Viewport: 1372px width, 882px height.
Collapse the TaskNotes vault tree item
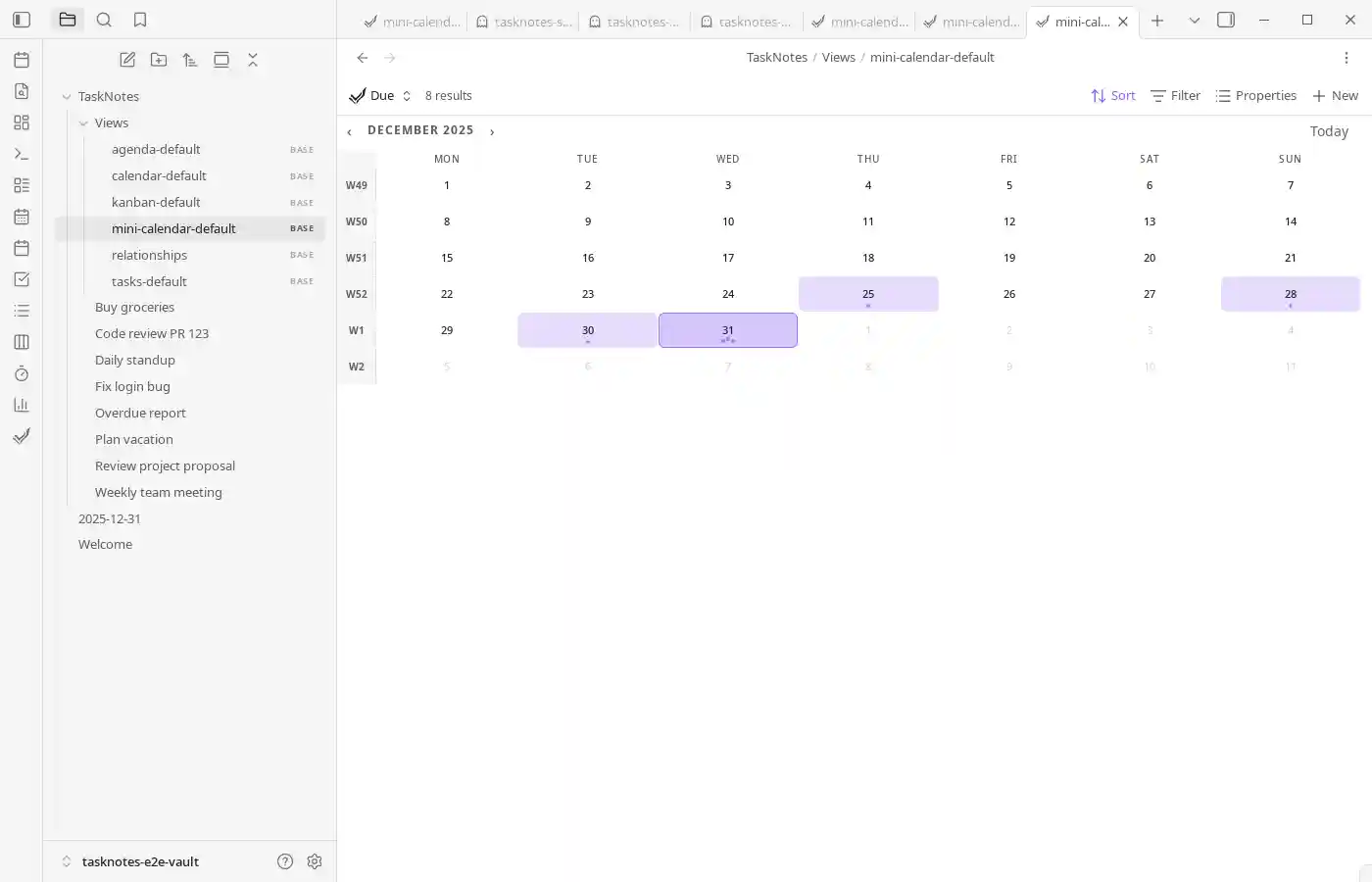pos(65,96)
